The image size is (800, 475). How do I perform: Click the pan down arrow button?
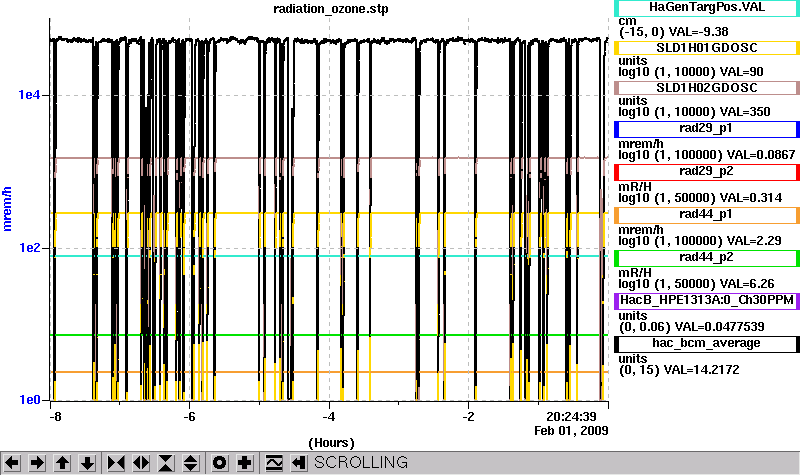click(x=87, y=463)
